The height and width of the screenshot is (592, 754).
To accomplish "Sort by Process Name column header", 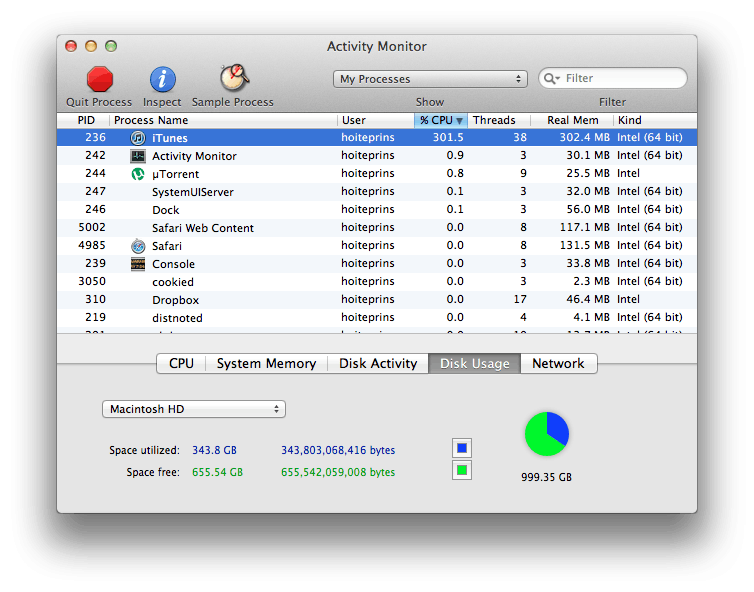I will click(x=224, y=120).
